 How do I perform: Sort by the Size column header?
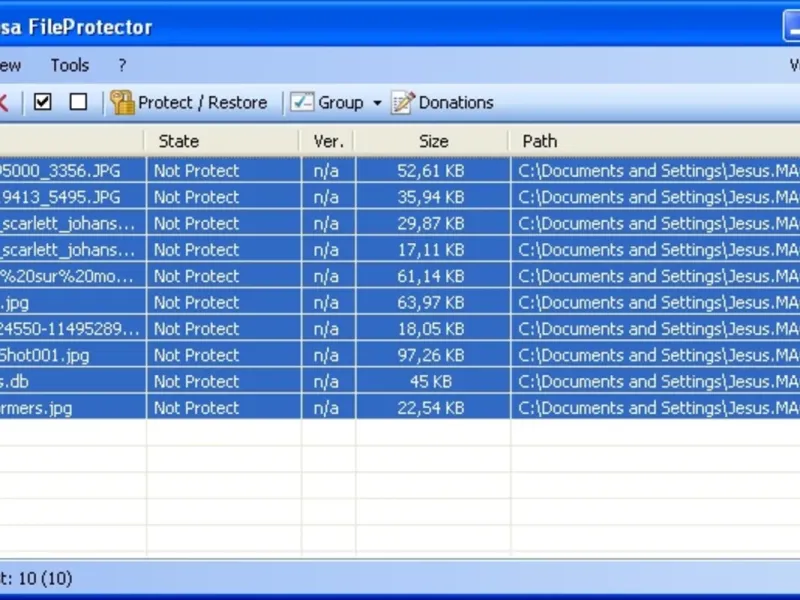pyautogui.click(x=433, y=141)
